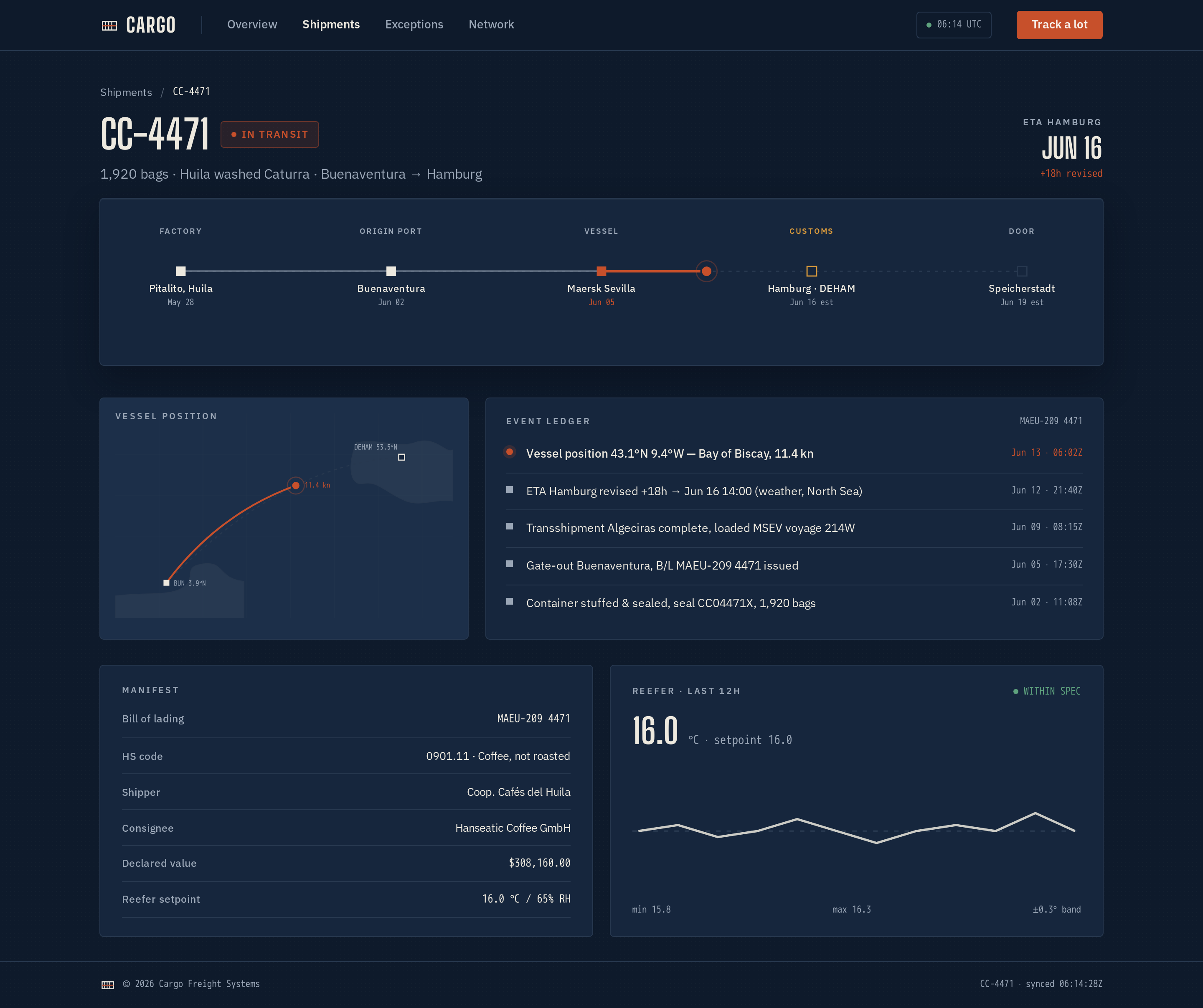Open the Network tab

point(492,25)
